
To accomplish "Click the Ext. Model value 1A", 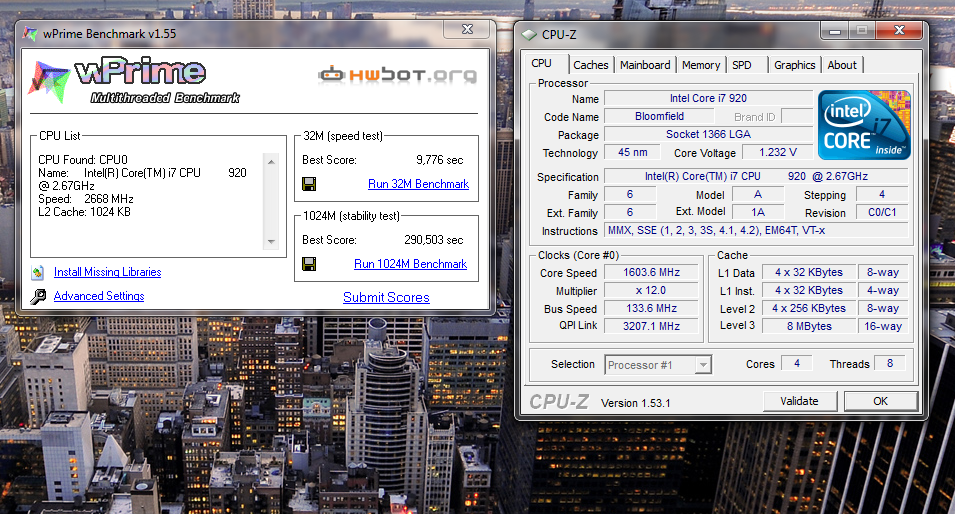I will click(758, 212).
